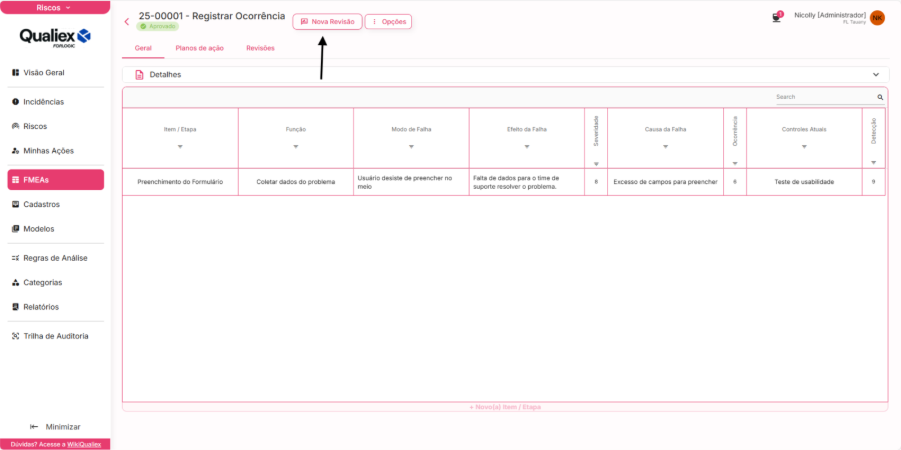The height and width of the screenshot is (450, 901).
Task: Open filter arrow under Modo de Falha column
Action: (411, 147)
